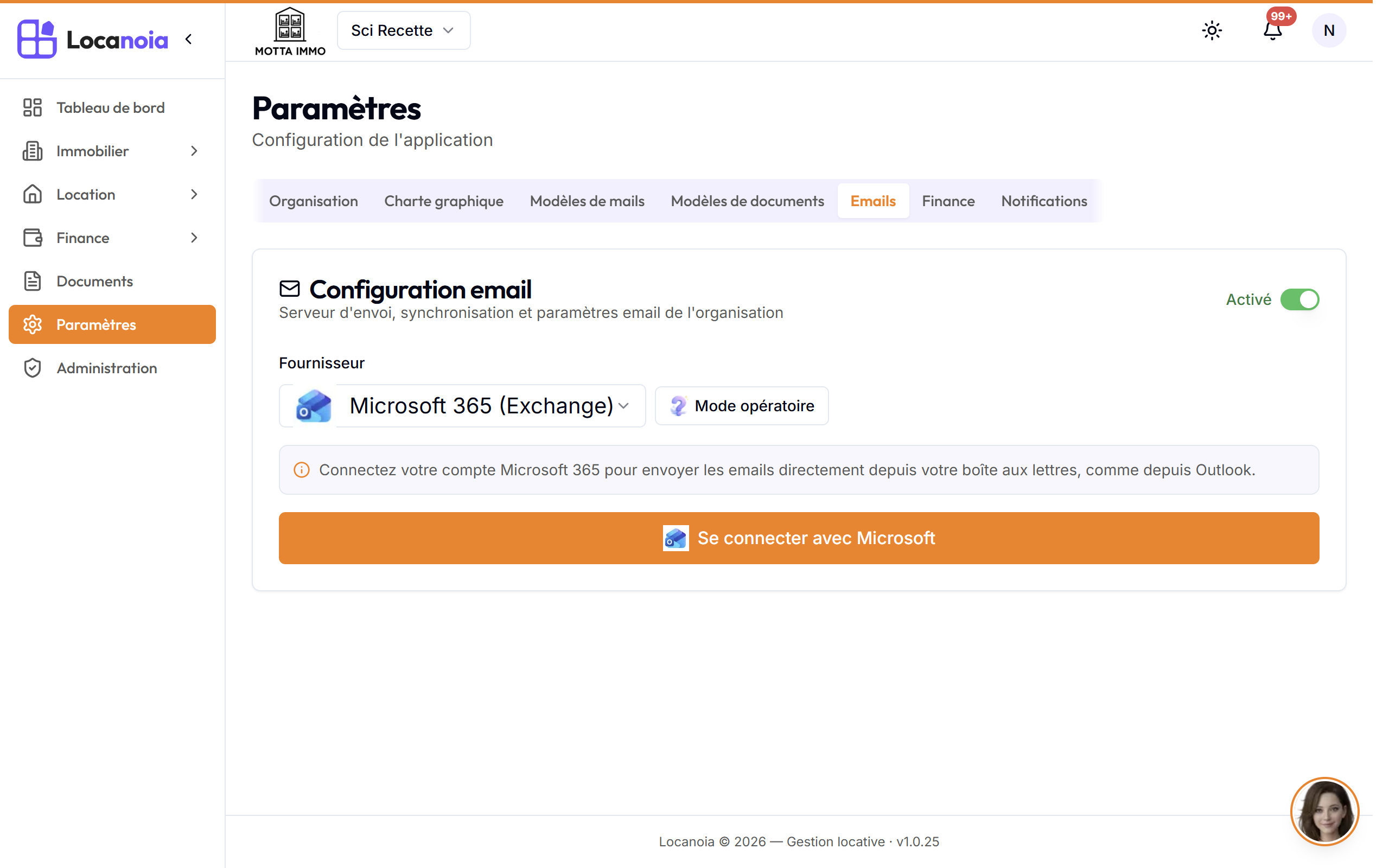
Task: Click Se connecter avec Microsoft button
Action: pos(798,538)
